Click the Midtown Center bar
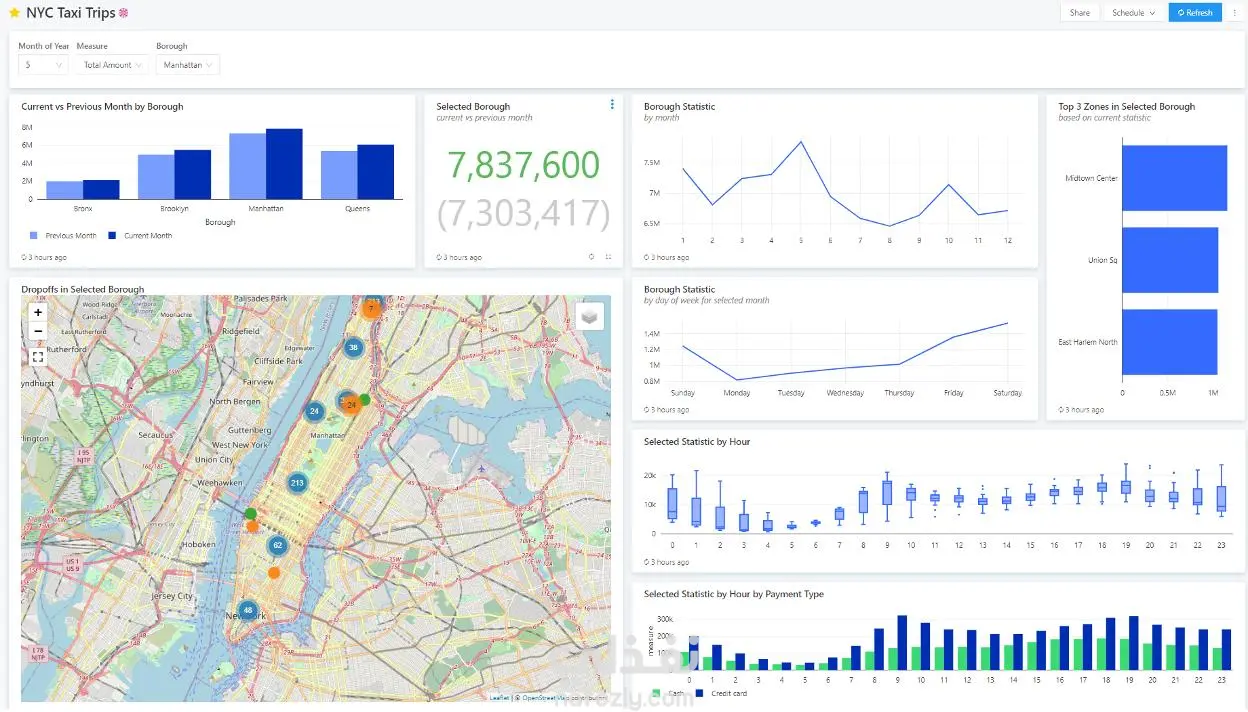 1174,178
